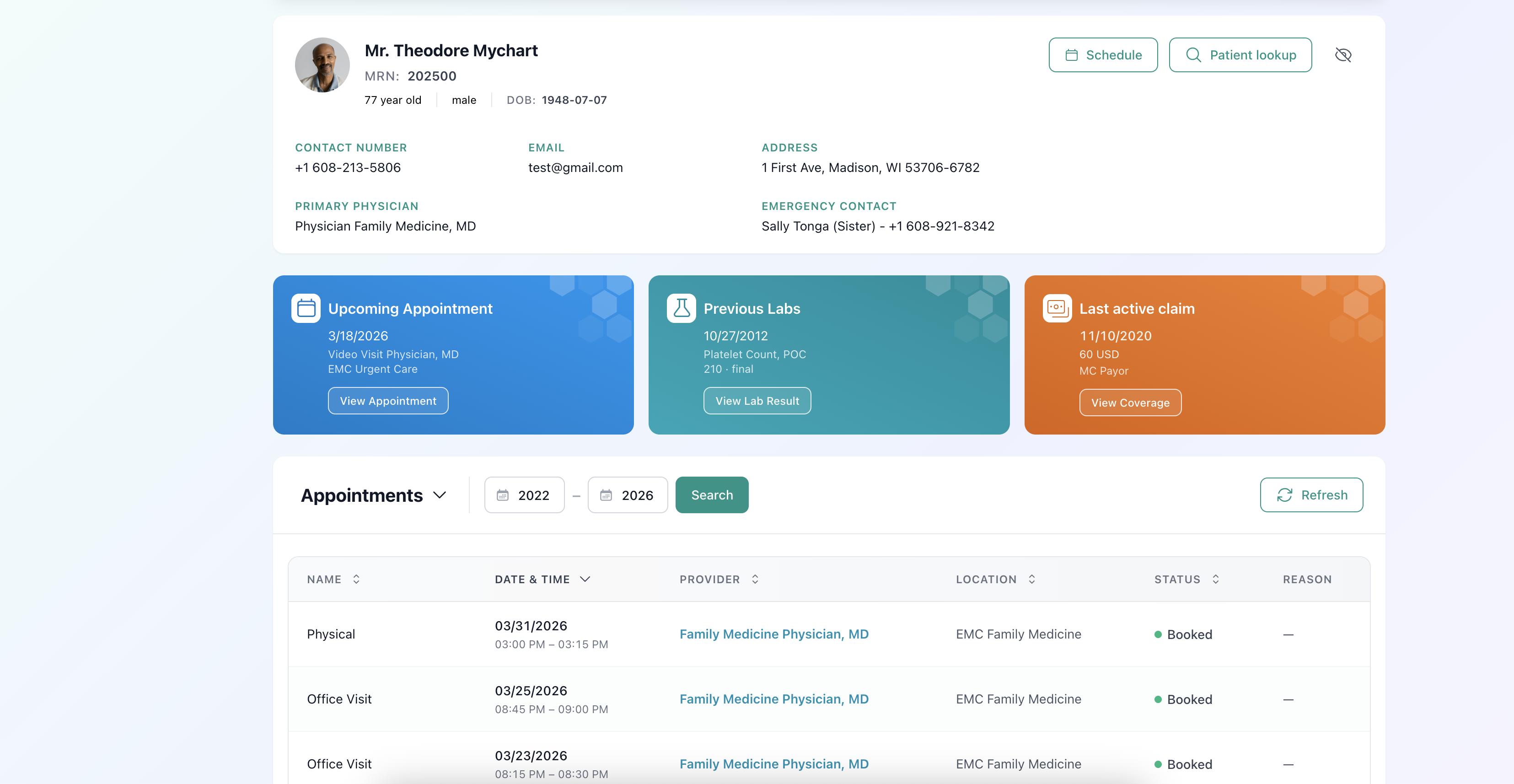Click the calendar icon on Upcoming Appointment card

pos(306,307)
